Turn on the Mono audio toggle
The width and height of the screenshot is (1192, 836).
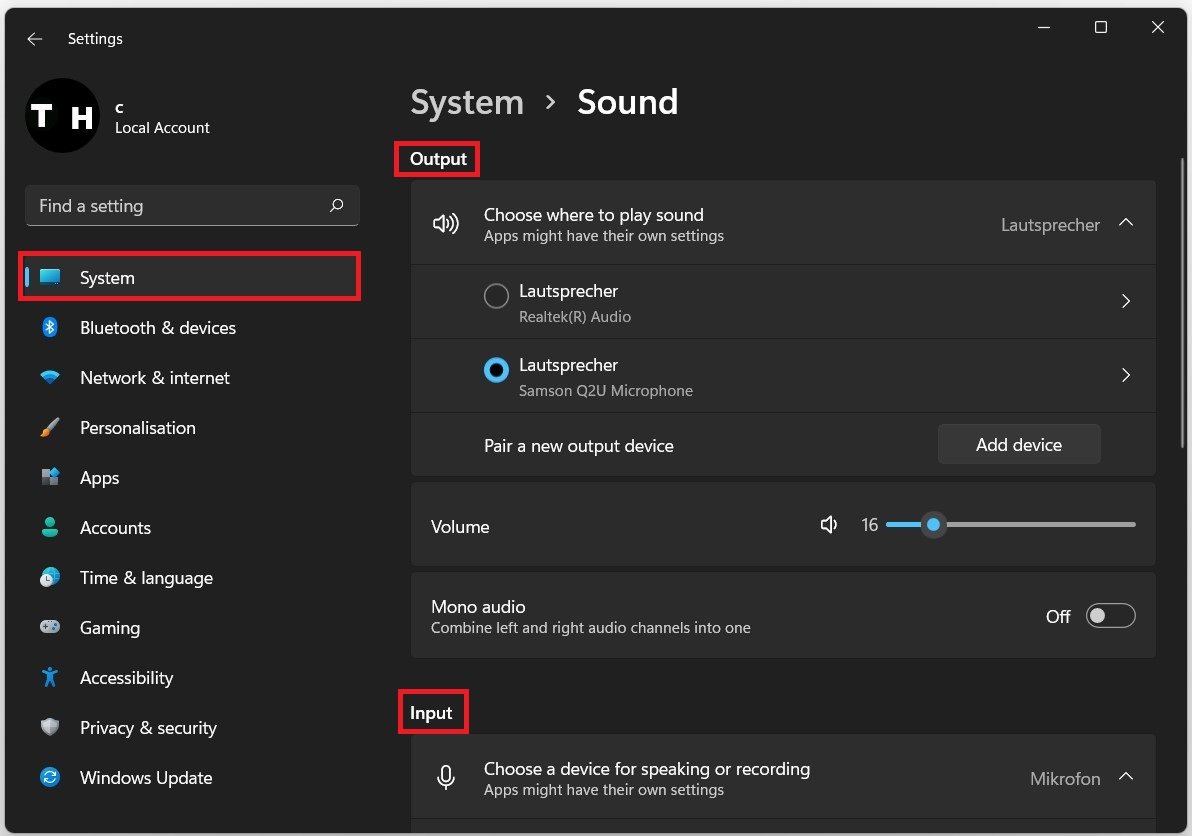(1110, 616)
